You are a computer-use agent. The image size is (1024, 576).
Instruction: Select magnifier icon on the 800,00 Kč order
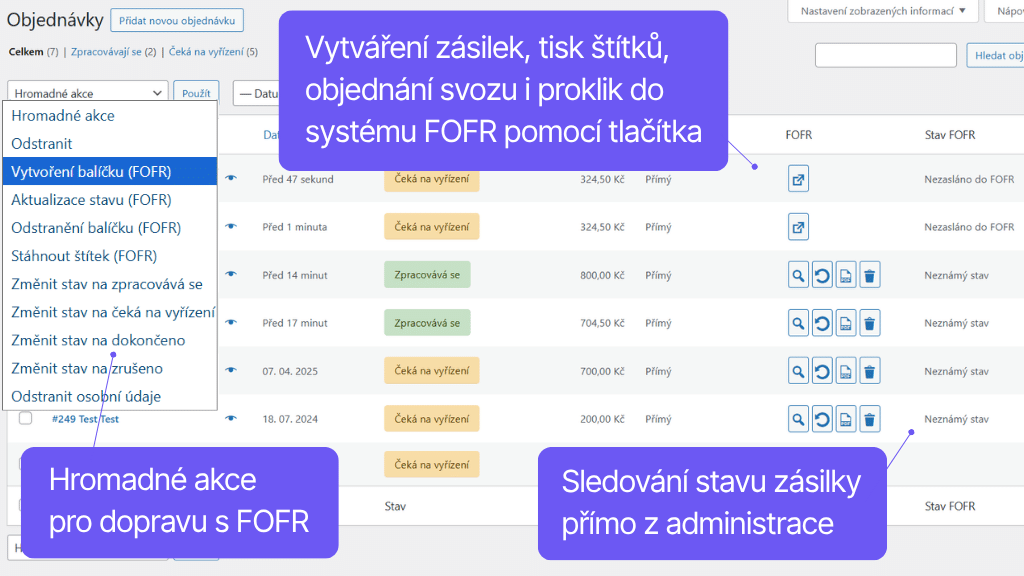798,274
